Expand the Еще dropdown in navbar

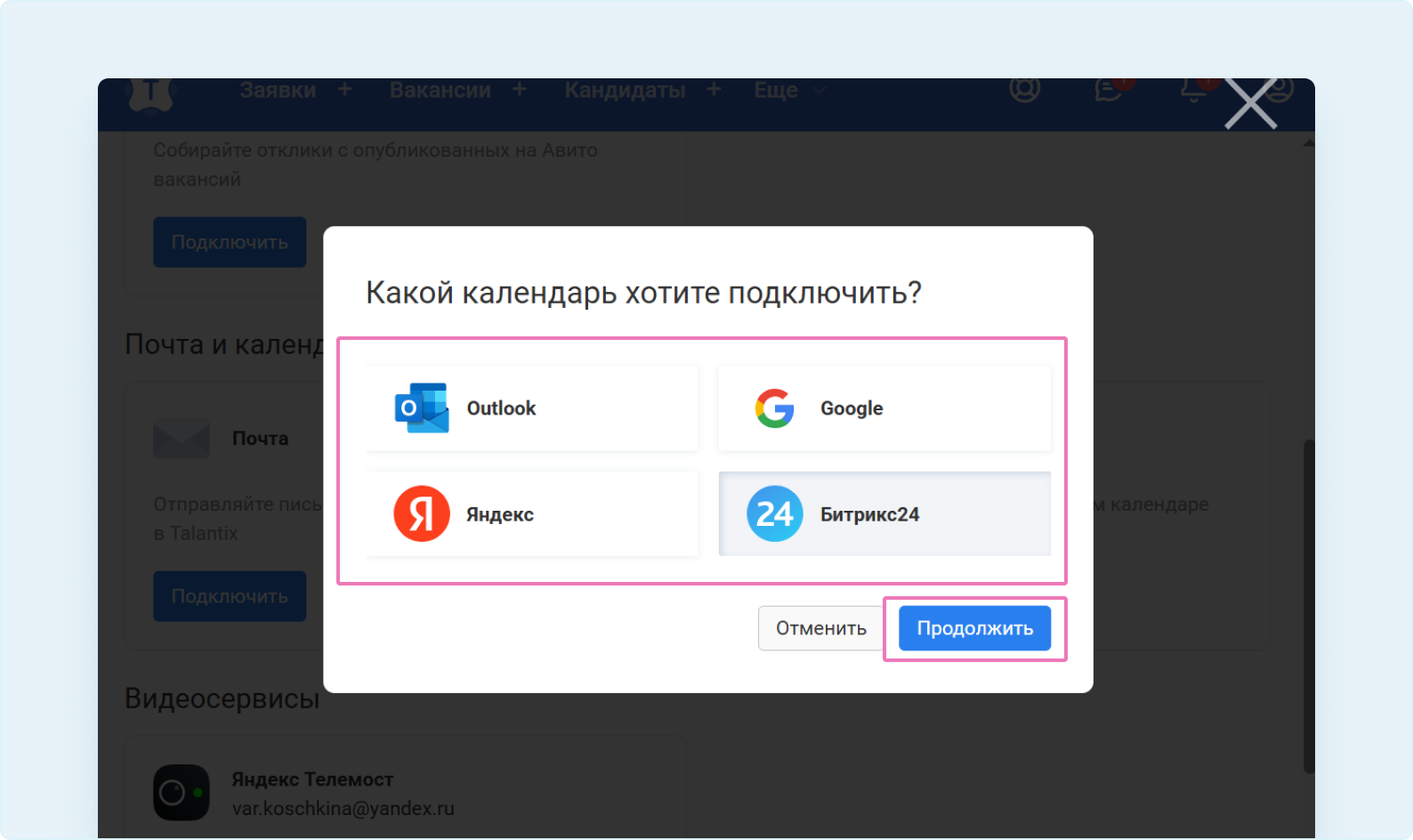pos(790,90)
